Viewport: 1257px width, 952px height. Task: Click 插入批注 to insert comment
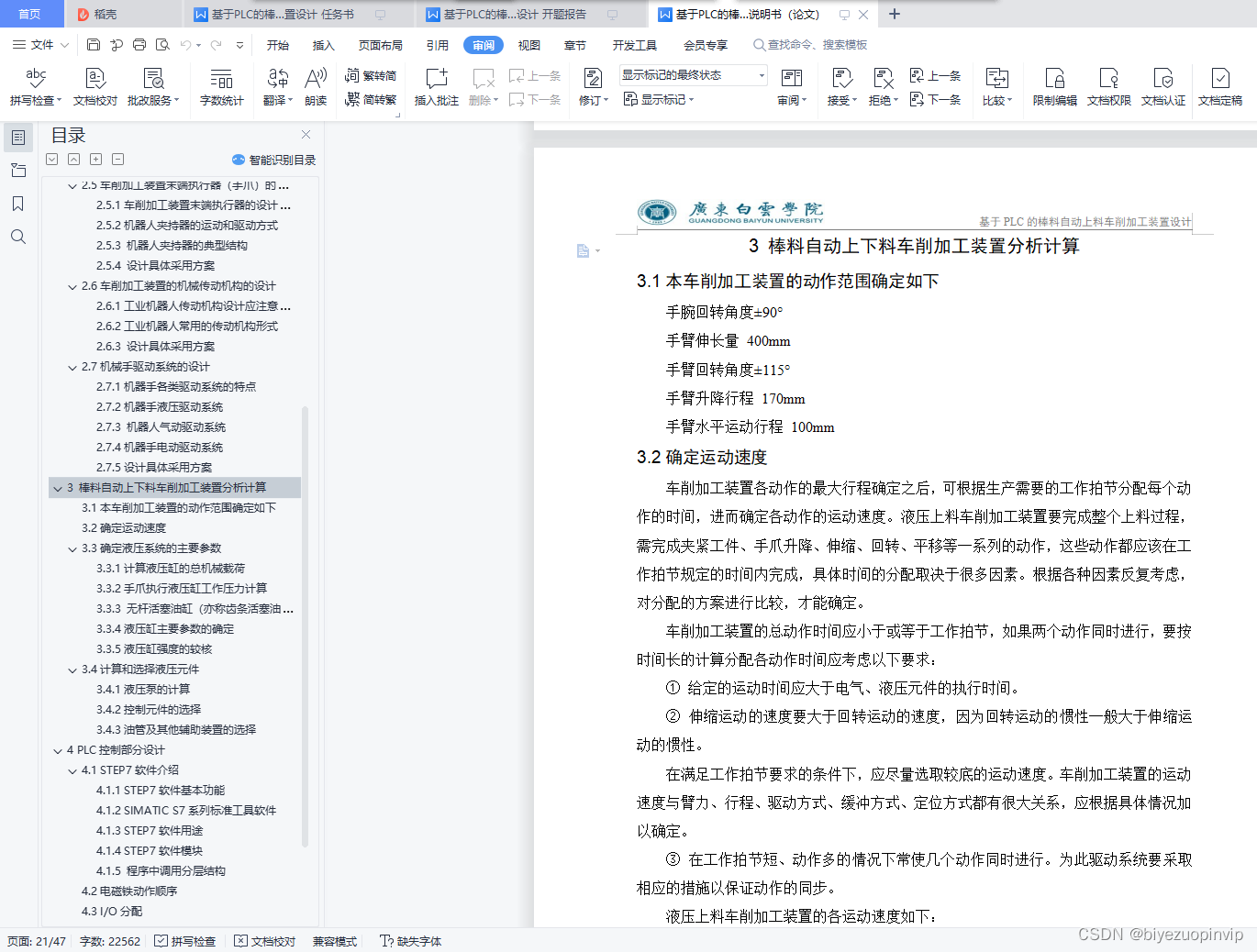[x=437, y=87]
